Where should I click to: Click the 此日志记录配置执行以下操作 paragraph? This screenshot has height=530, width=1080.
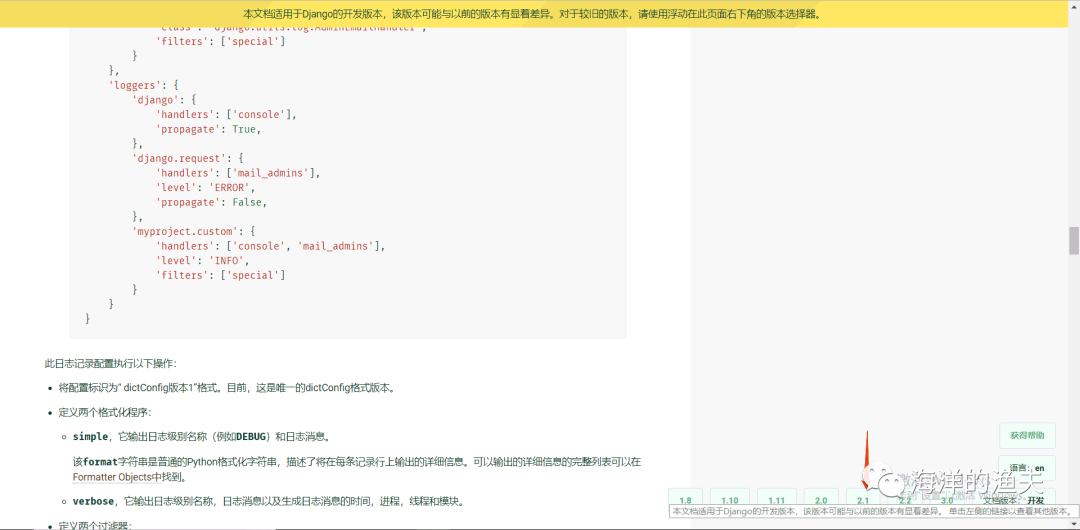pos(110,363)
